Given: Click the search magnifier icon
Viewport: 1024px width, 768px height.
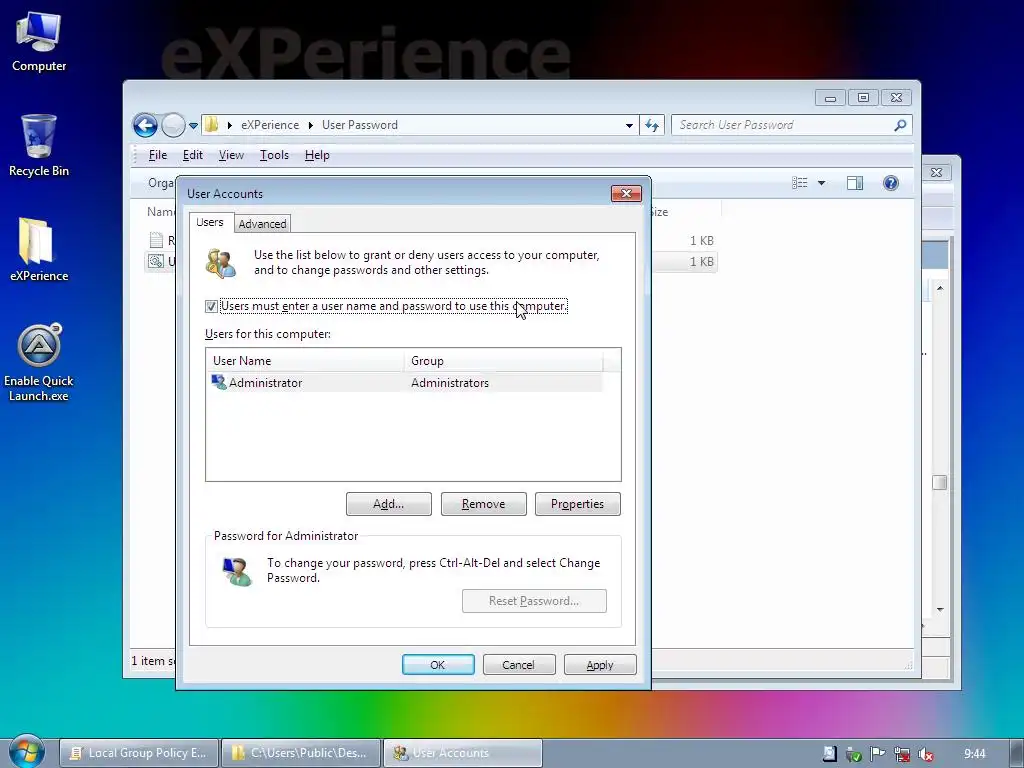Looking at the screenshot, I should point(900,125).
